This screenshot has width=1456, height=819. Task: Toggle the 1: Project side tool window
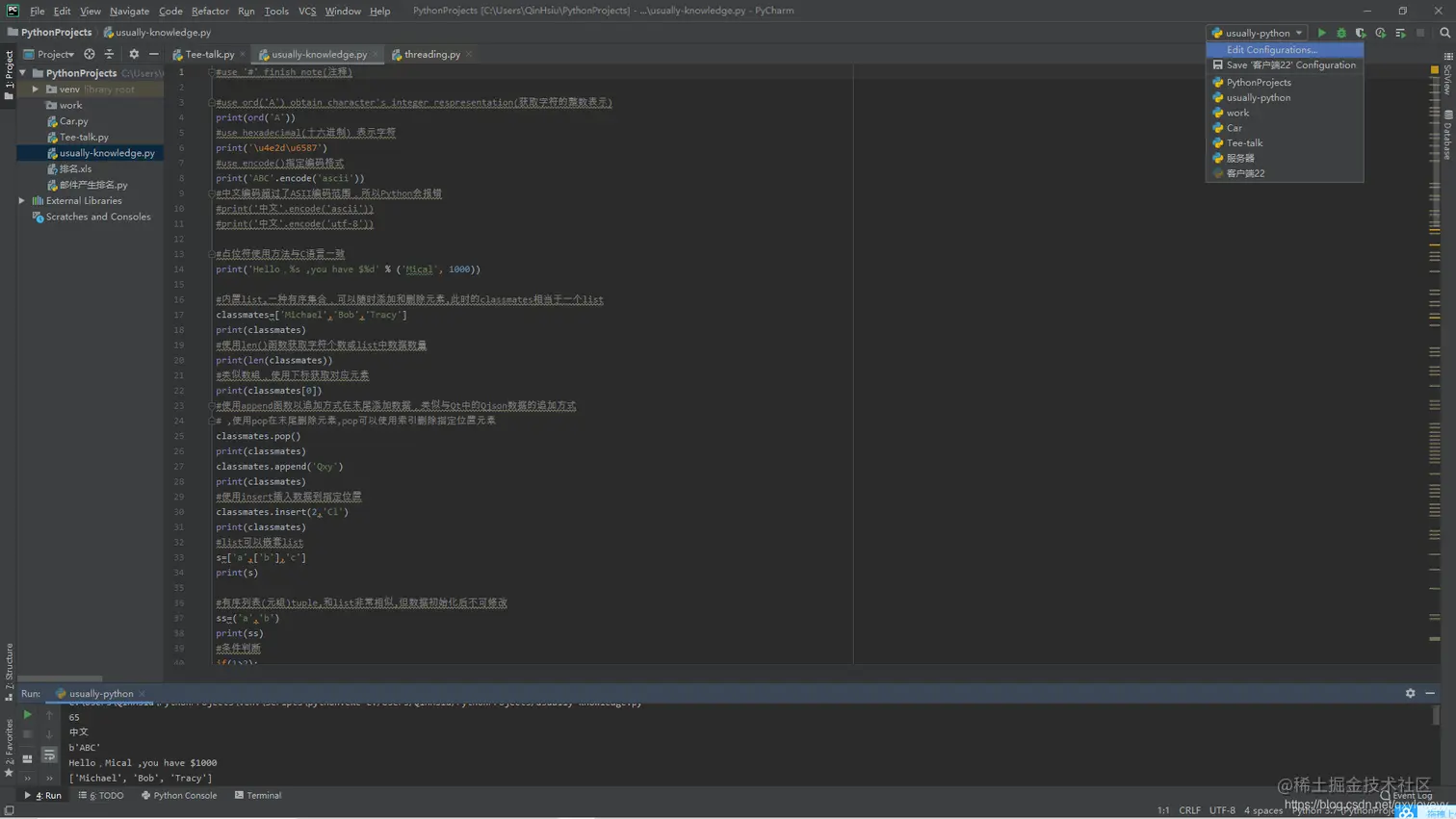[9, 74]
